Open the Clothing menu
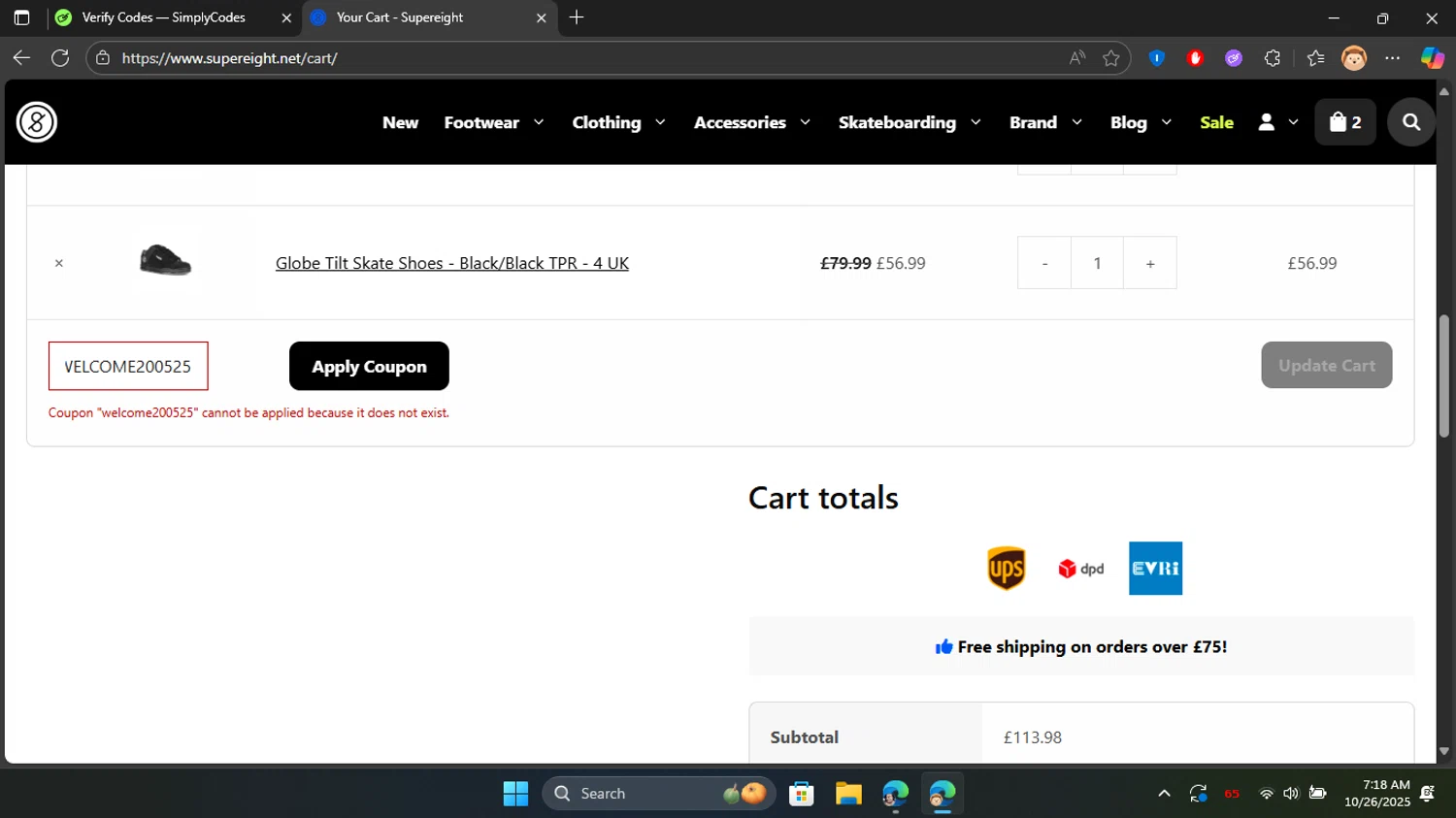Viewport: 1456px width, 818px height. pyautogui.click(x=607, y=122)
